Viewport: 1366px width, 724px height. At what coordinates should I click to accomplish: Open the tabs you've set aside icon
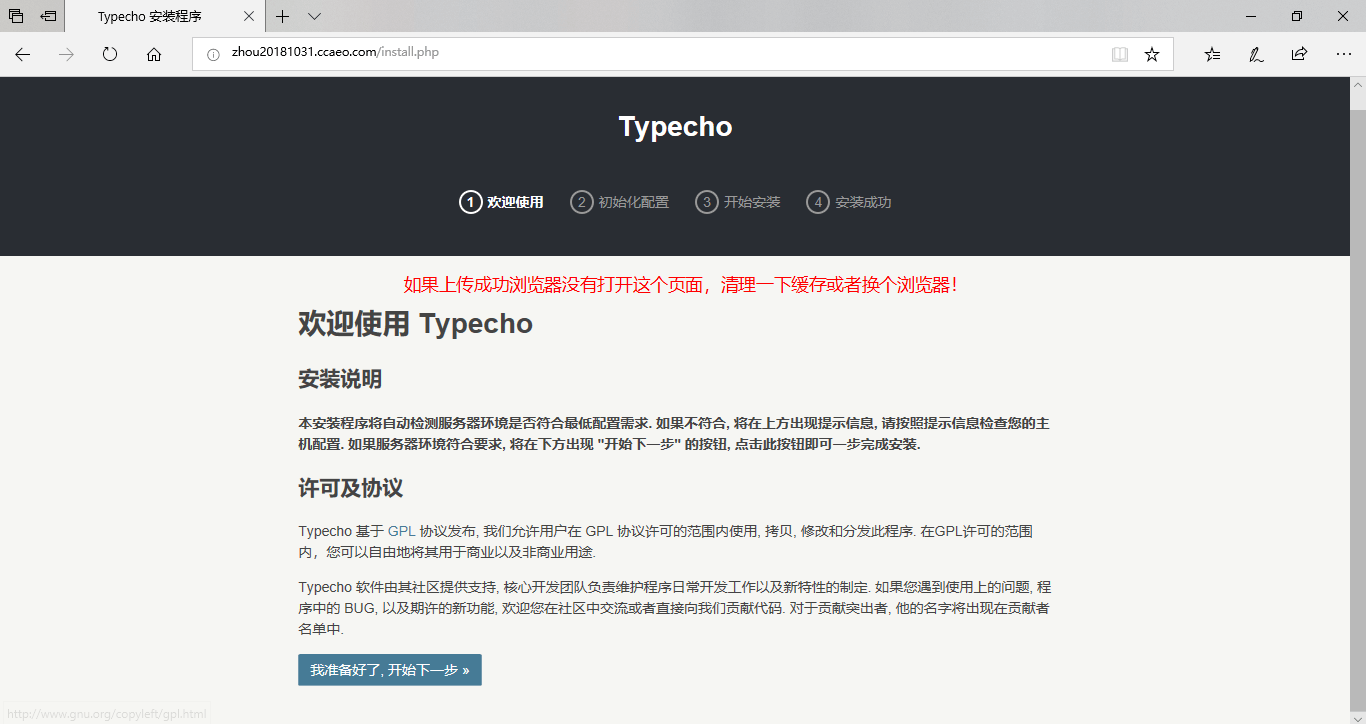tap(16, 16)
